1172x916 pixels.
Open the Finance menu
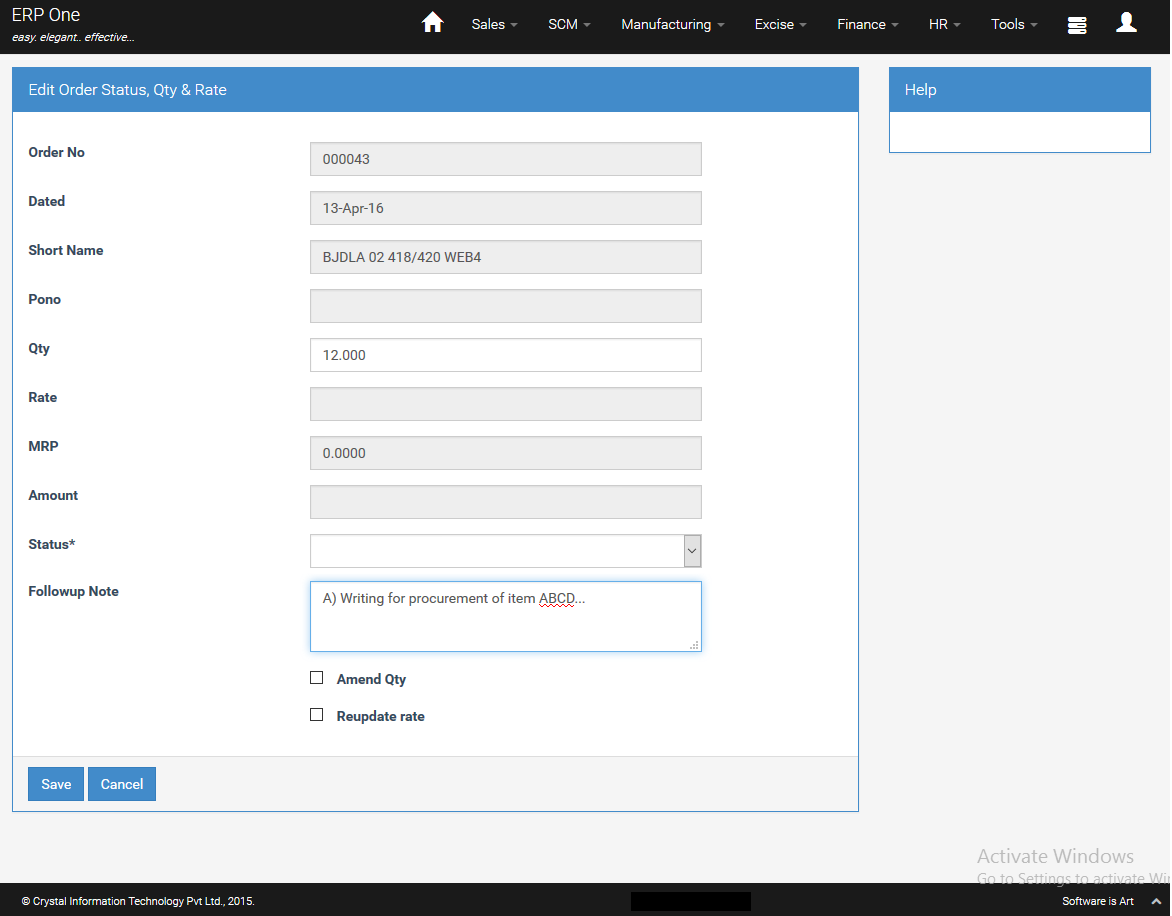[867, 24]
